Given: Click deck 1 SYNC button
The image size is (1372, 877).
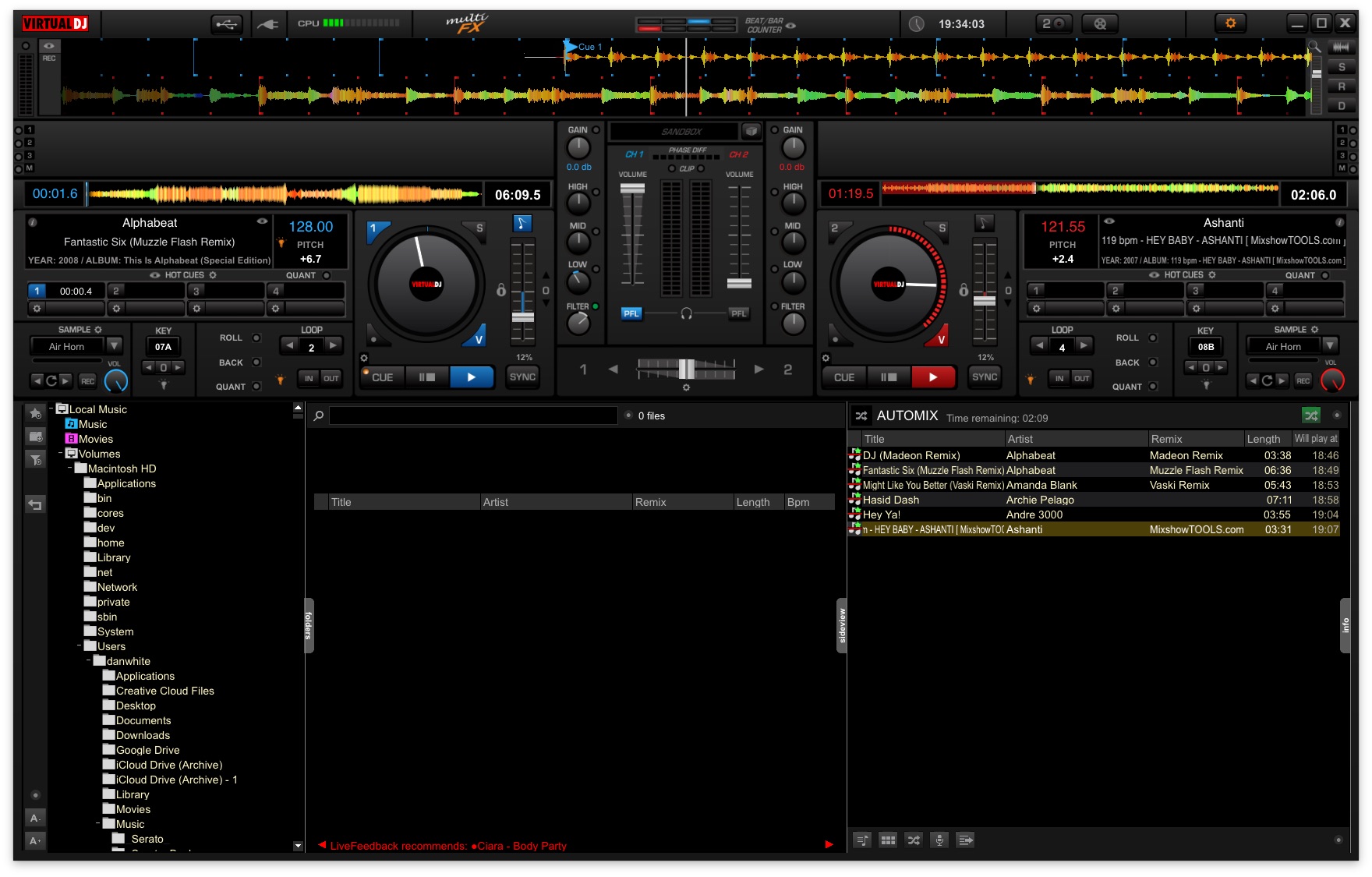Looking at the screenshot, I should [522, 377].
